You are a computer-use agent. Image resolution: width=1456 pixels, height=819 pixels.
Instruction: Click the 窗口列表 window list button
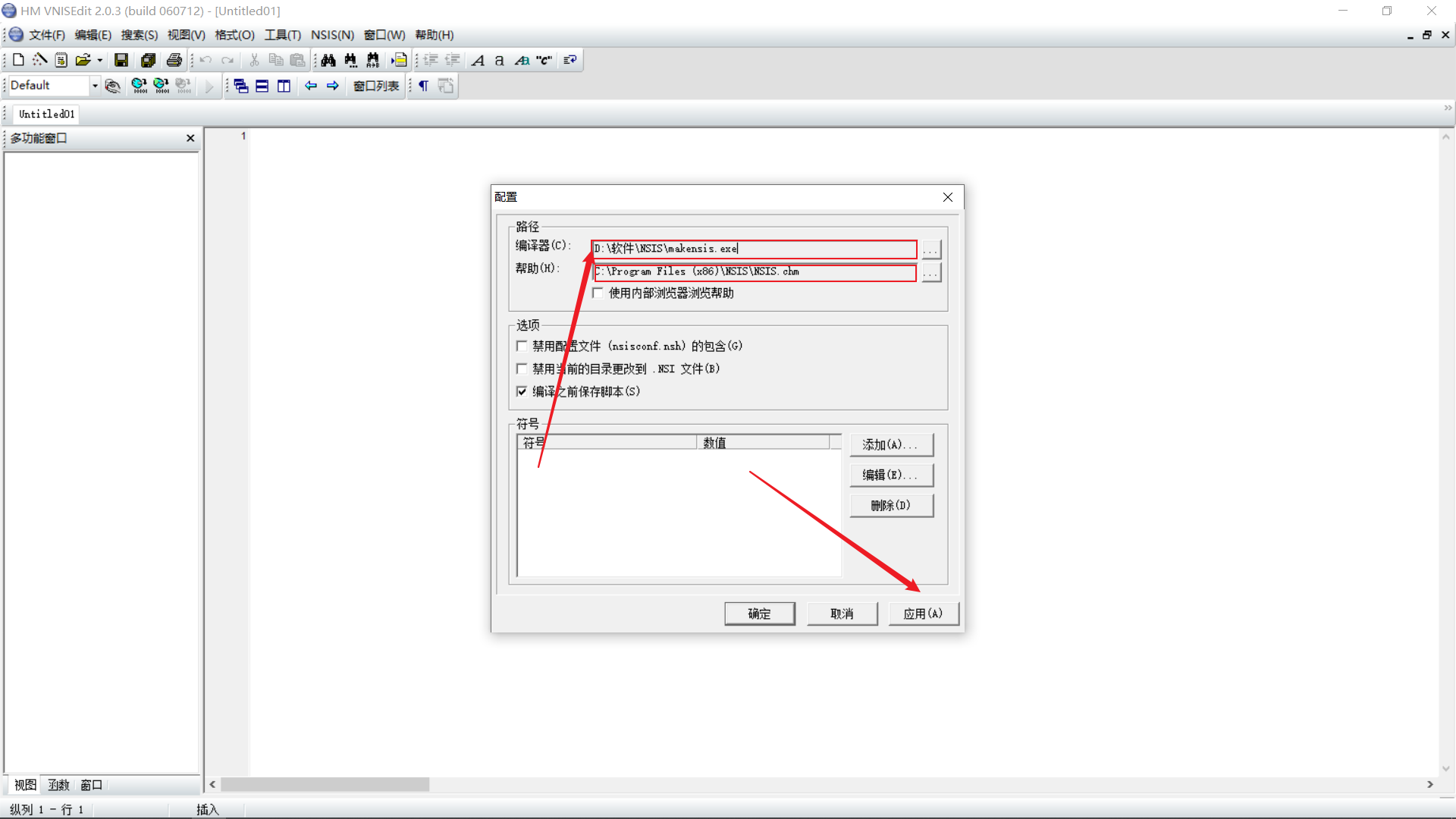(x=376, y=86)
